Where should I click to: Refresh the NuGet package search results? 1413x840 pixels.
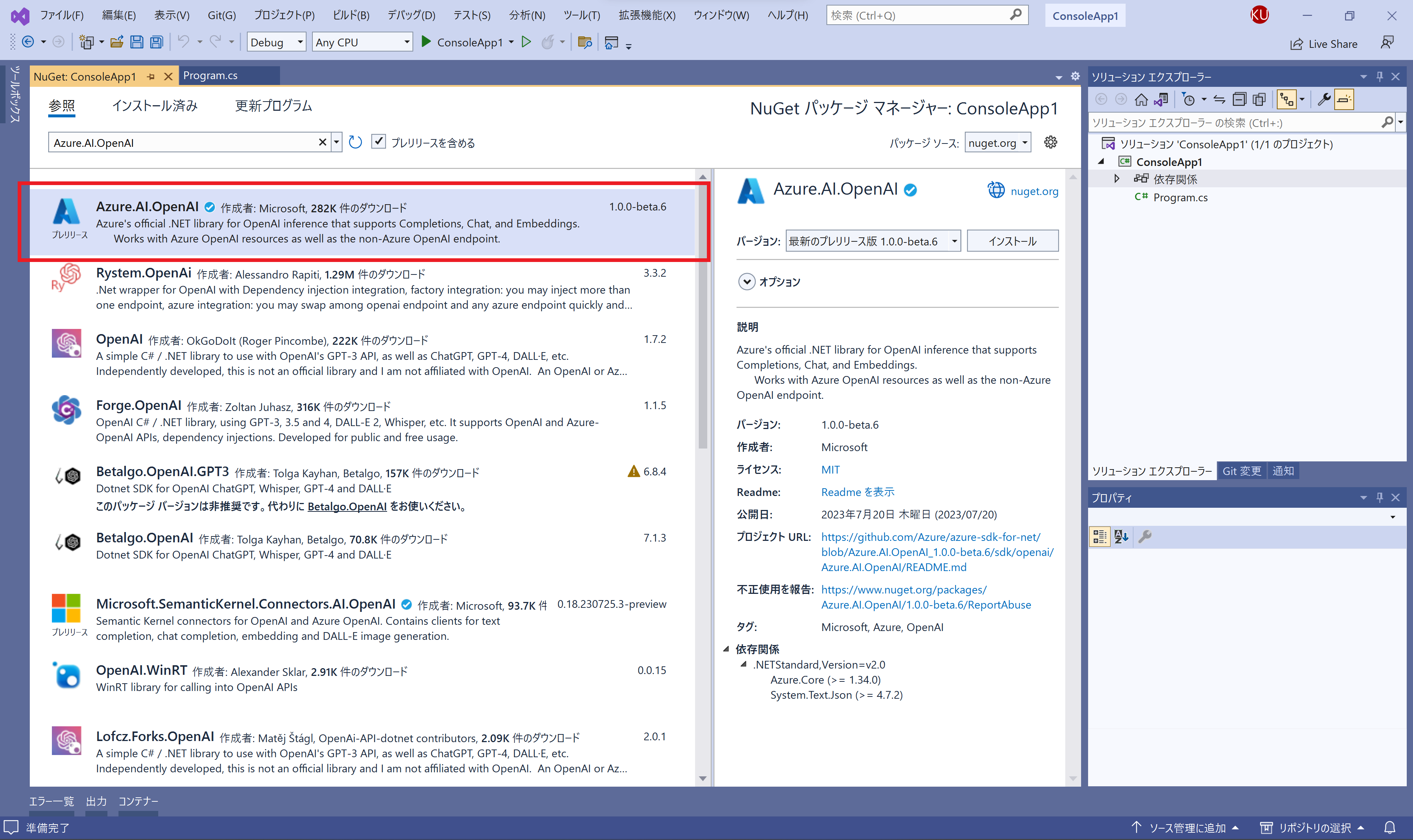click(355, 142)
